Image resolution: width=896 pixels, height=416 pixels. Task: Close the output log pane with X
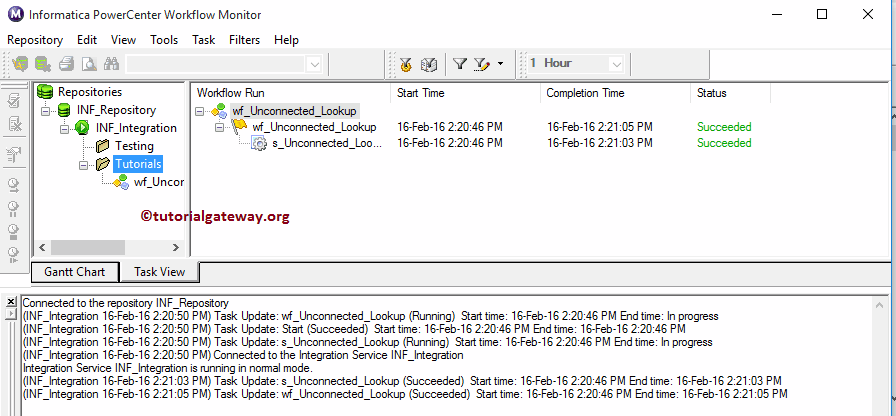pos(11,302)
